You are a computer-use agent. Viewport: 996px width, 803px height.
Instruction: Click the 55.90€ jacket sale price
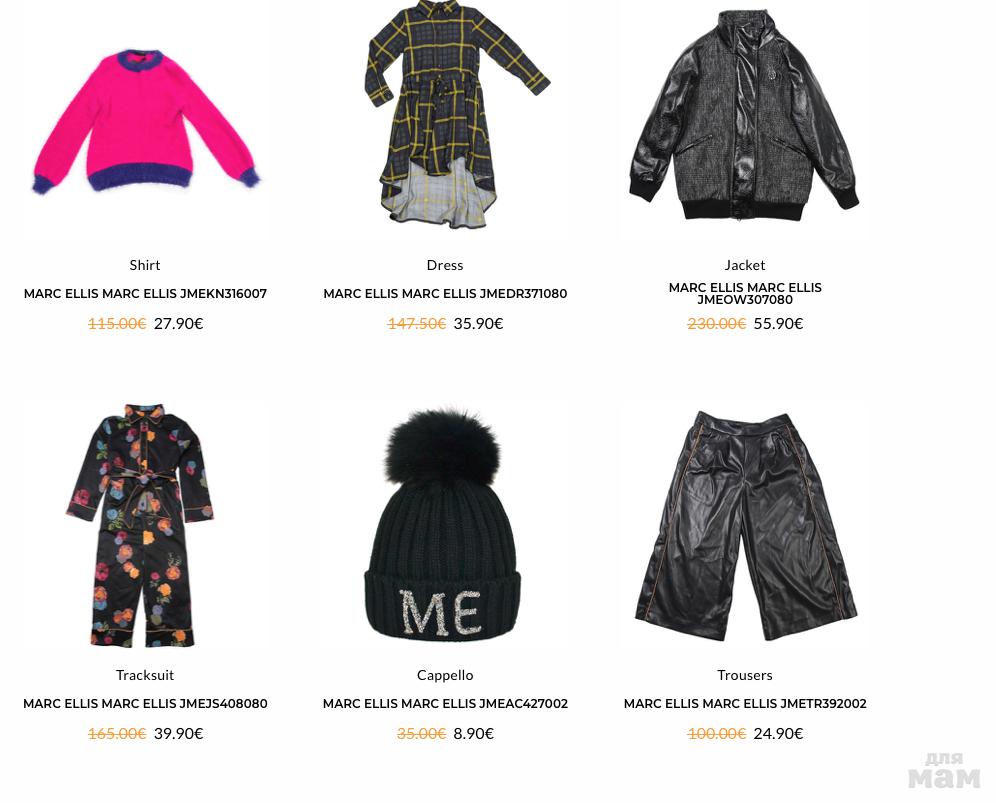coord(778,323)
